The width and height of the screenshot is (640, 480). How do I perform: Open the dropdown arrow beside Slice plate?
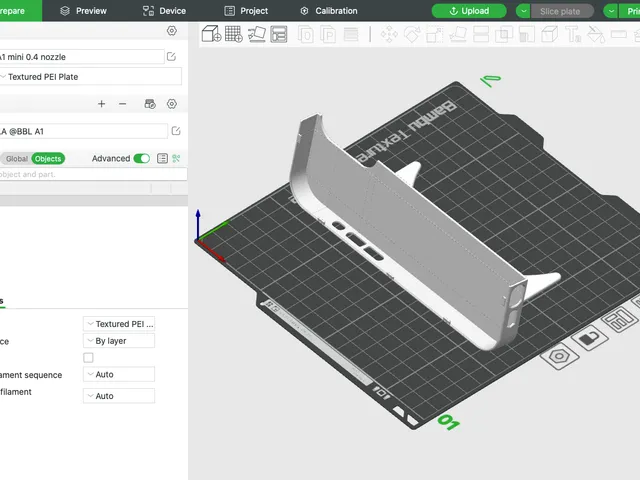(523, 11)
